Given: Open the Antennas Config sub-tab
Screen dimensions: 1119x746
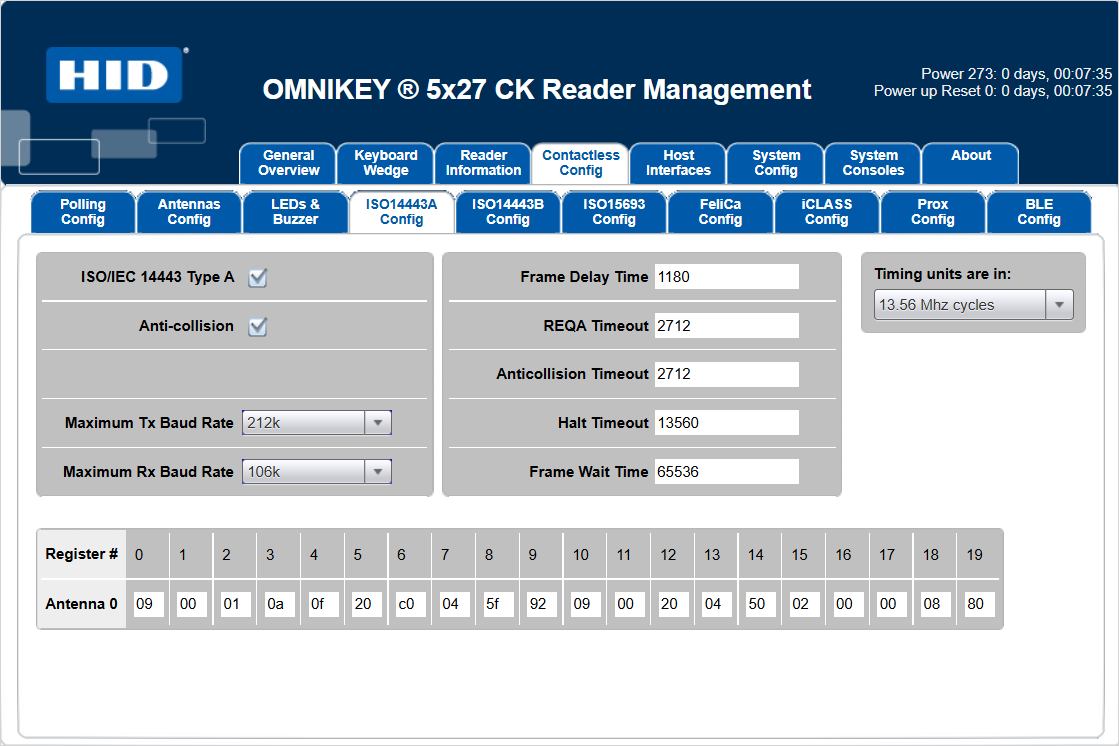Looking at the screenshot, I should (x=189, y=212).
